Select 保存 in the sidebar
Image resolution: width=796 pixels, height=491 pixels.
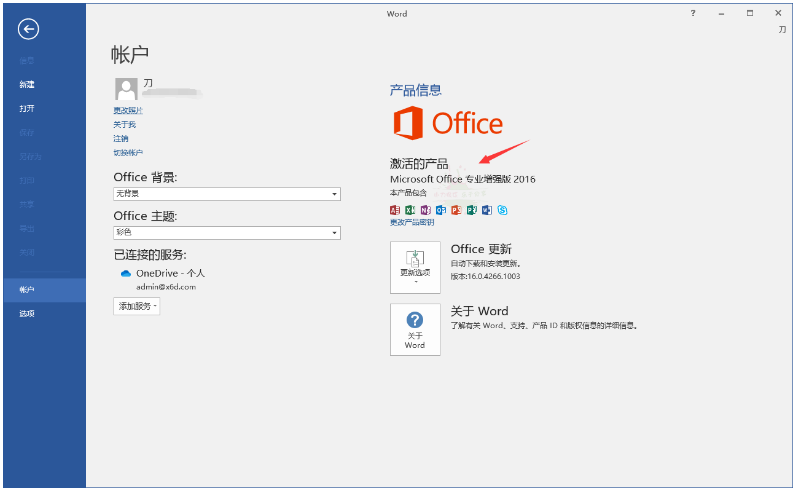(x=27, y=133)
